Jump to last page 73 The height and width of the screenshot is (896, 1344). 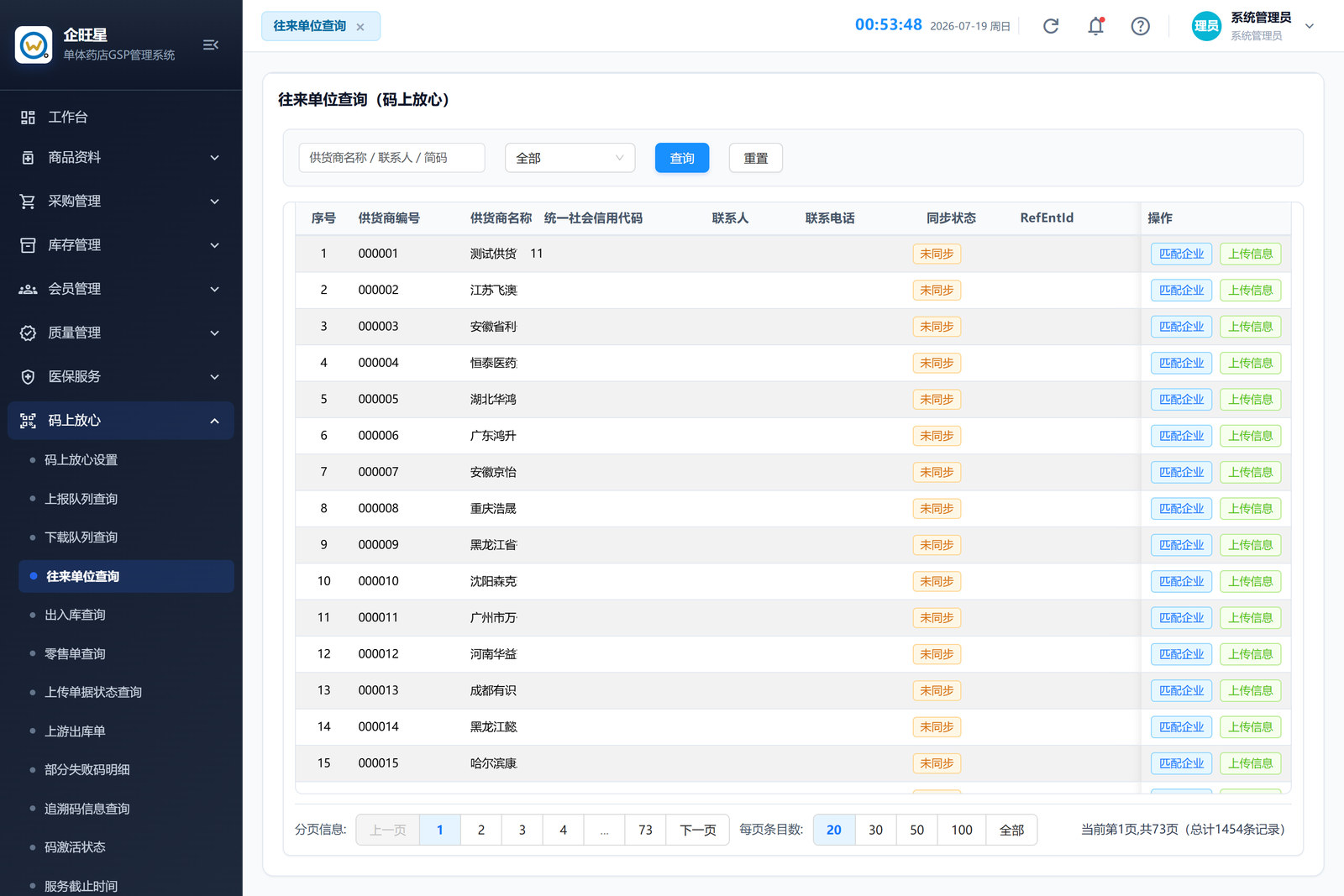645,830
